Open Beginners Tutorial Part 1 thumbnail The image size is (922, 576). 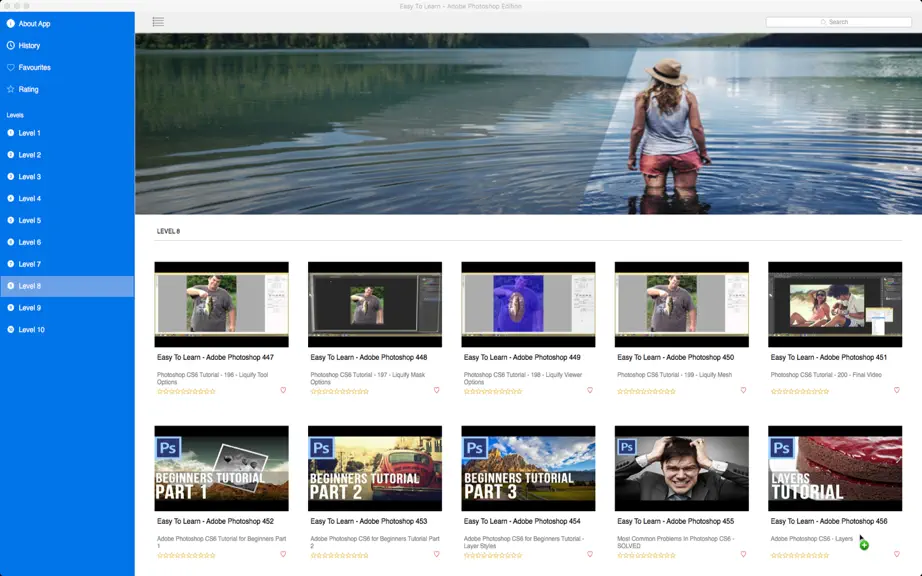[222, 468]
